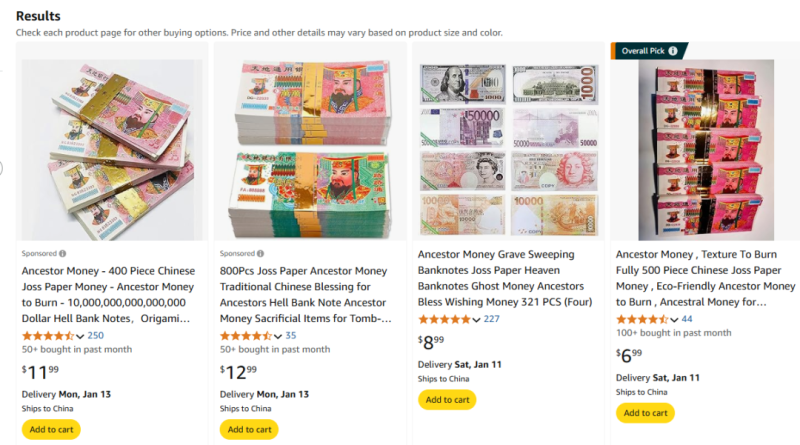This screenshot has width=800, height=445.
Task: Add the $6.99 Overall Pick item to cart
Action: [x=645, y=413]
